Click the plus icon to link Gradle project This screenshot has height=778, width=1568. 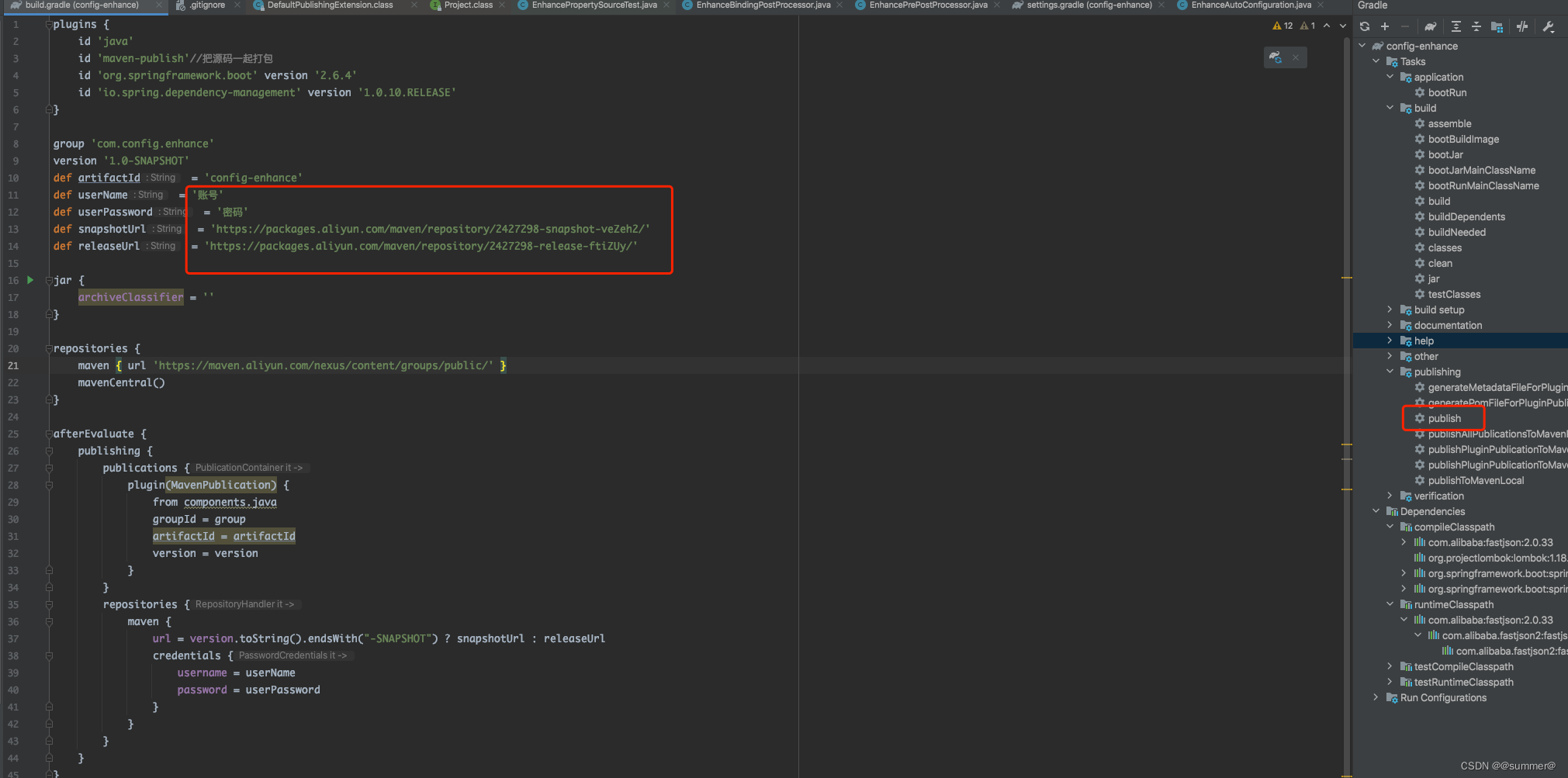tap(1385, 26)
